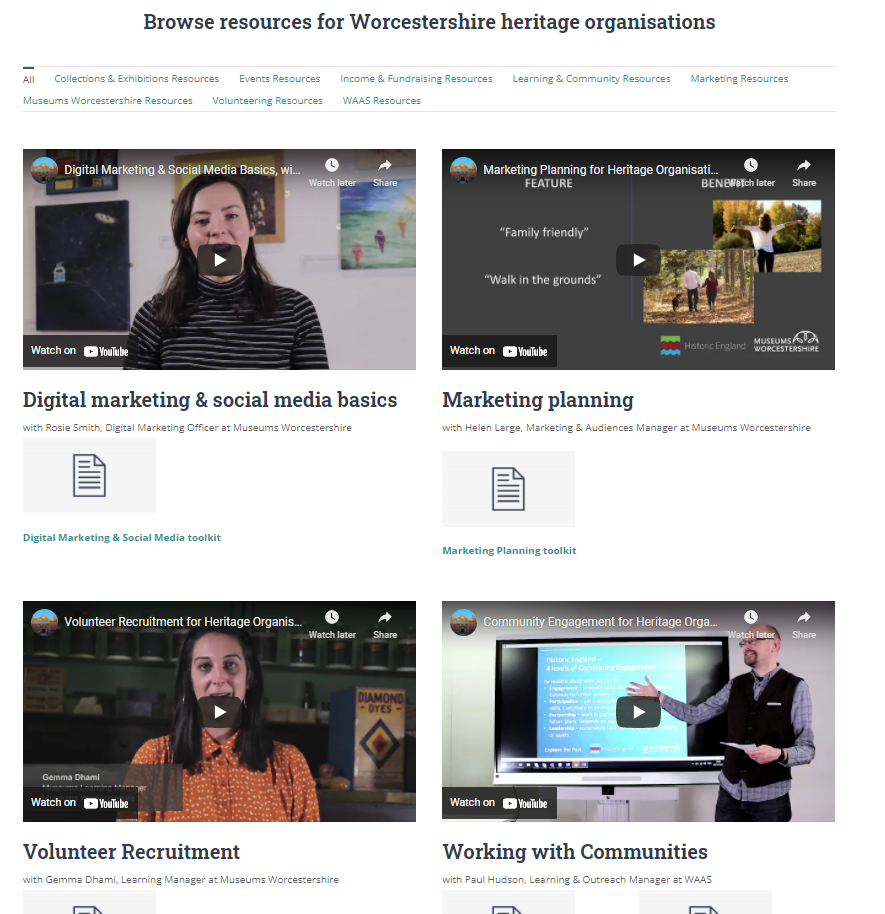Open channel avatar on Community Engagement video

click(463, 622)
